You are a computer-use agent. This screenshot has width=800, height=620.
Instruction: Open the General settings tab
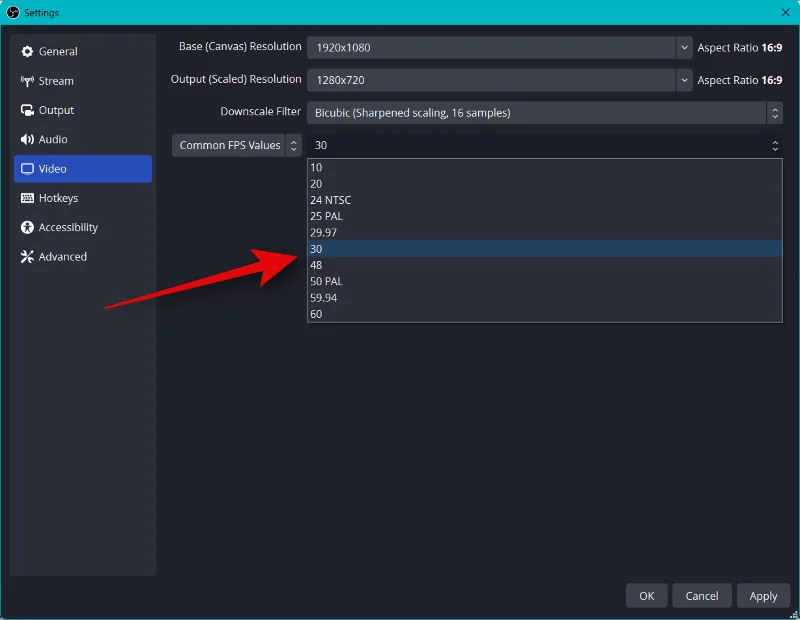[83, 52]
